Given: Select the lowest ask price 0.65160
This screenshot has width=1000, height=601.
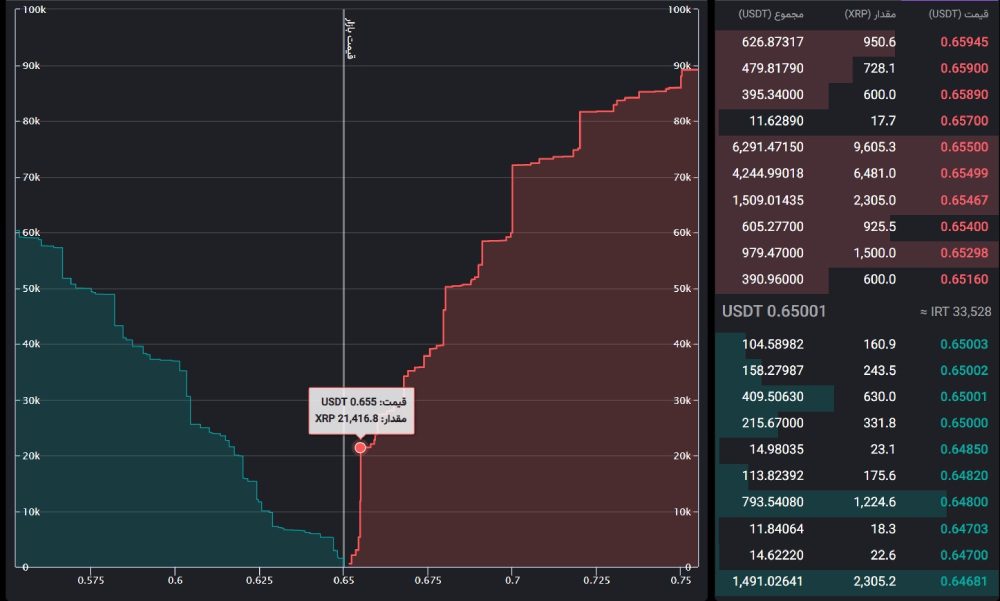Looking at the screenshot, I should 964,278.
